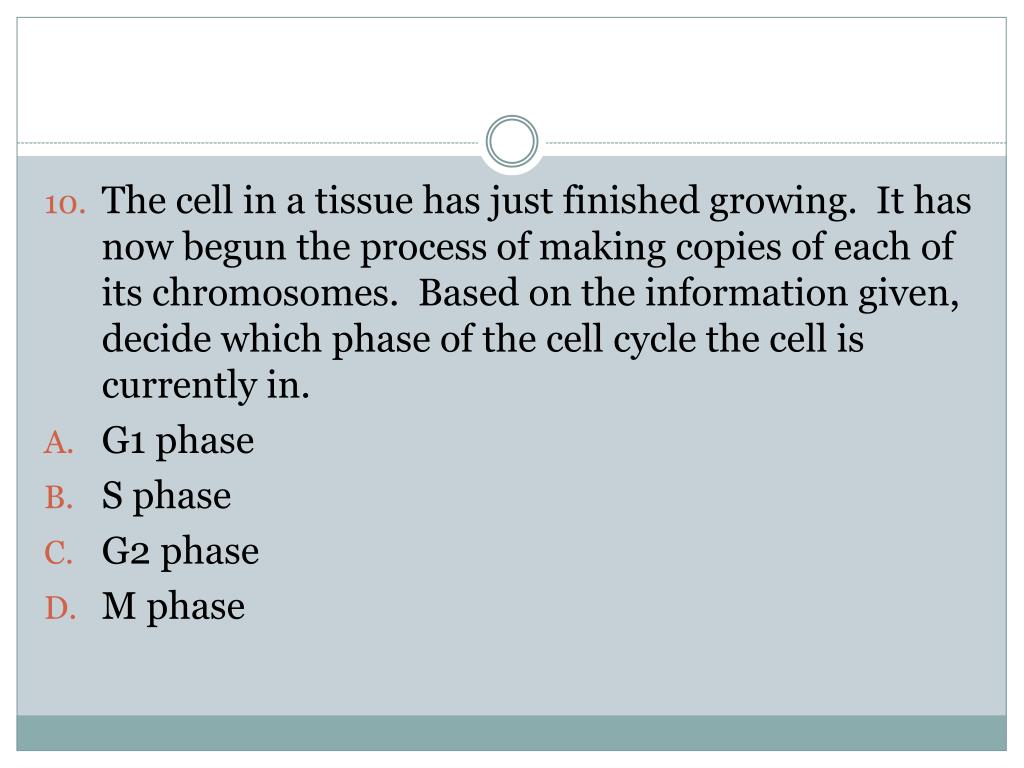Select answer option G1 phase
1024x768 pixels.
point(178,441)
